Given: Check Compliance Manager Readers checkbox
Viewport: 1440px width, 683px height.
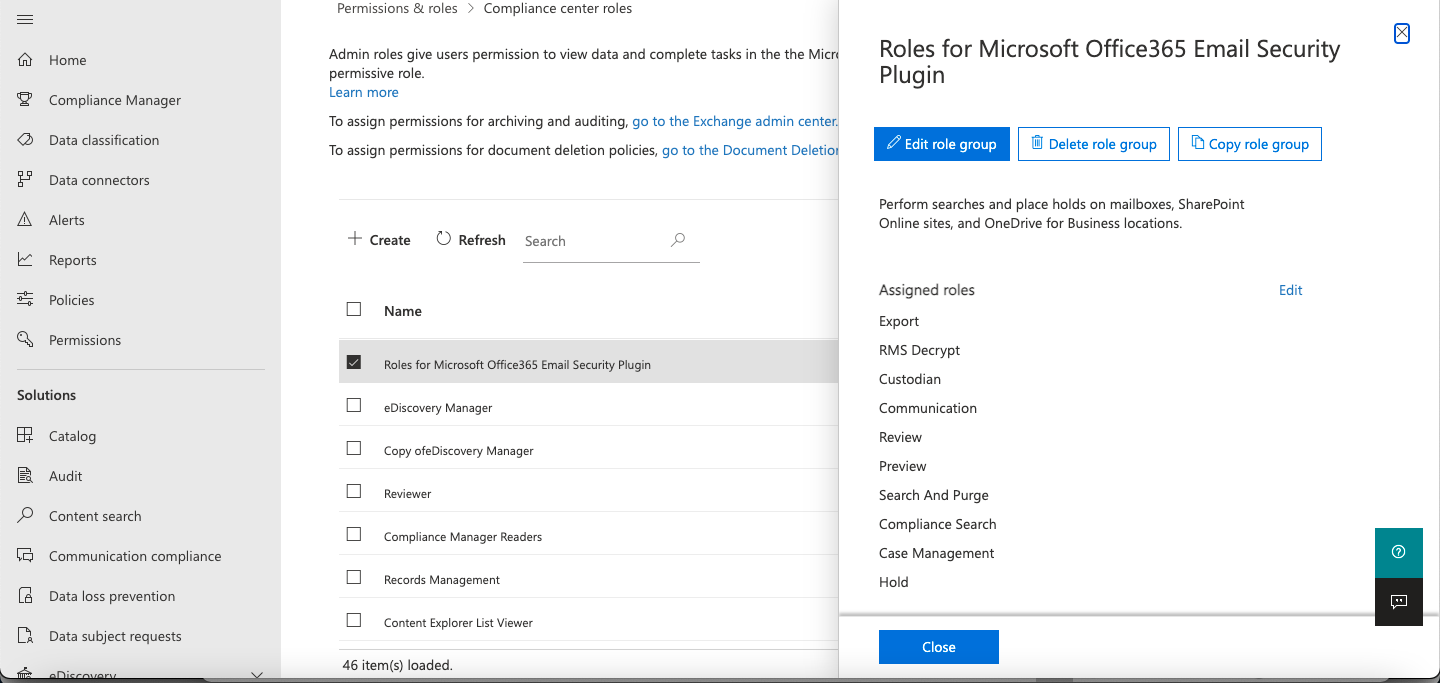Looking at the screenshot, I should click(x=354, y=535).
